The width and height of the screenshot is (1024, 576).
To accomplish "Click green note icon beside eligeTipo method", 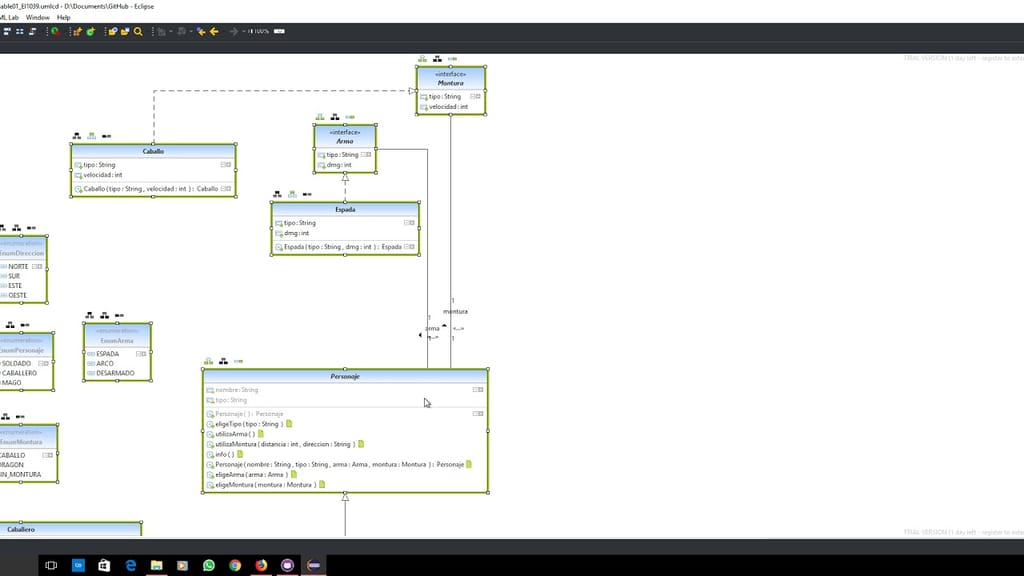I will tap(289, 424).
